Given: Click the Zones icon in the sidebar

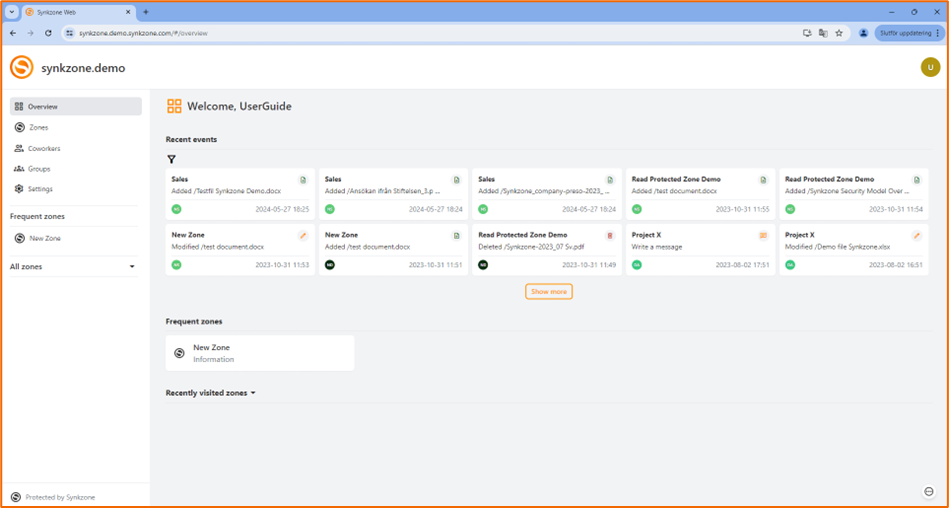Looking at the screenshot, I should [x=19, y=128].
